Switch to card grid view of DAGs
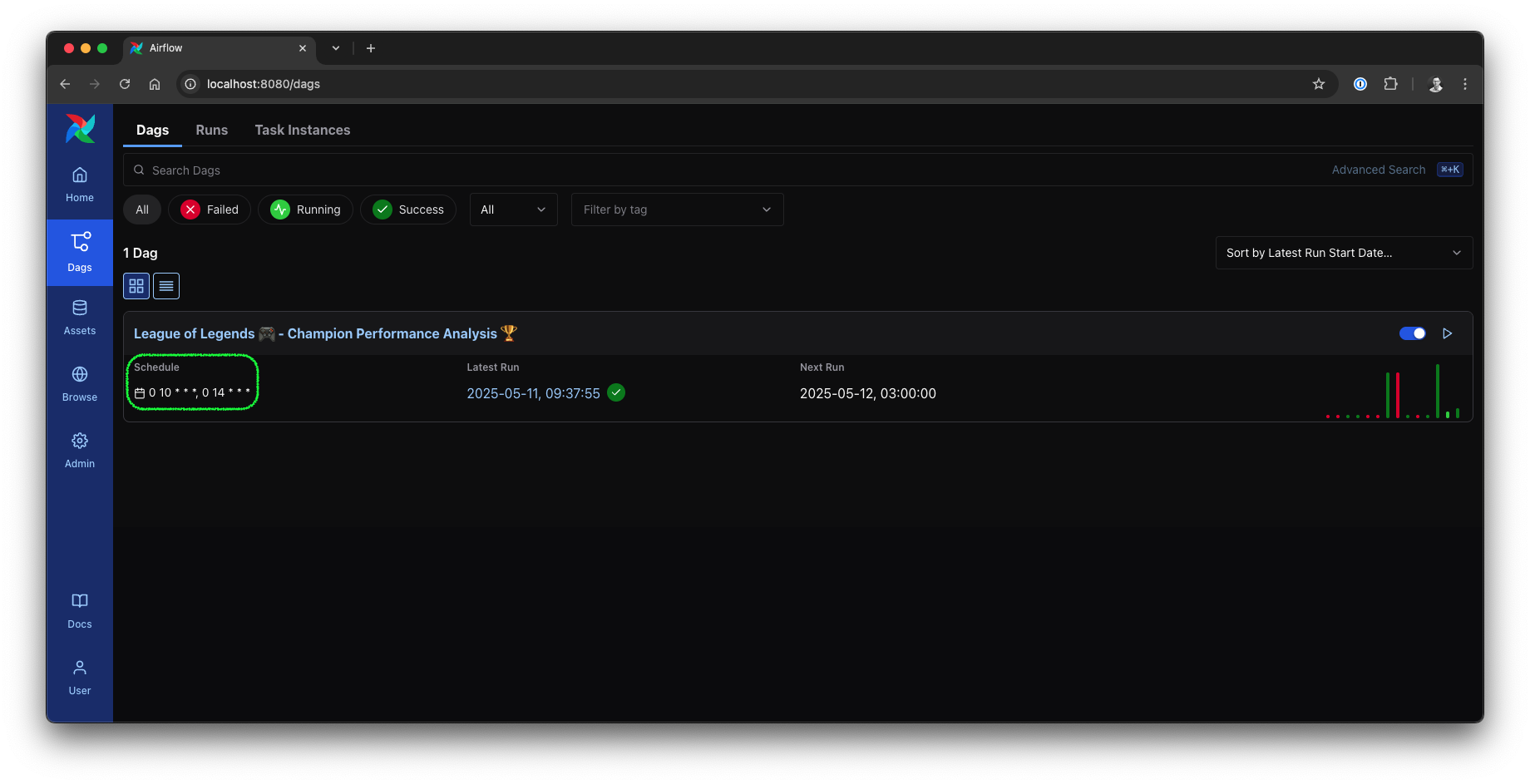The image size is (1530, 784). tap(136, 285)
